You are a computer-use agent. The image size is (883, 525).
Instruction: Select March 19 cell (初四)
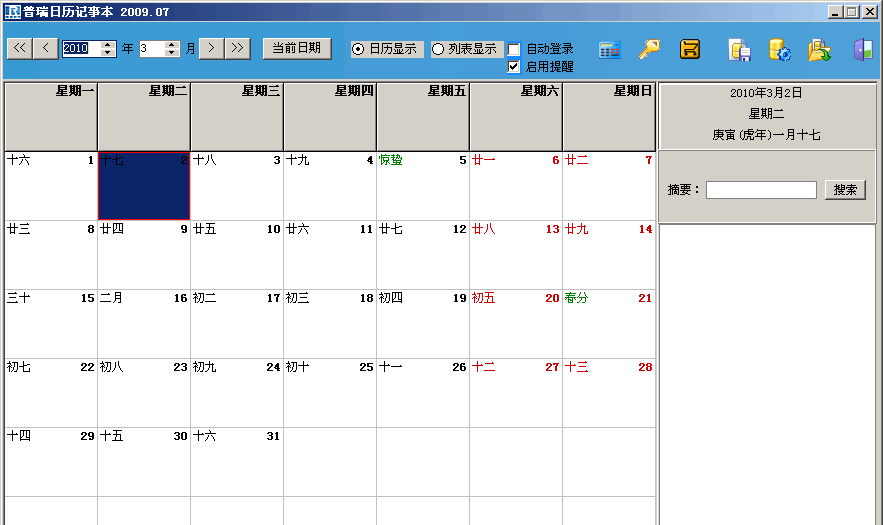click(423, 324)
